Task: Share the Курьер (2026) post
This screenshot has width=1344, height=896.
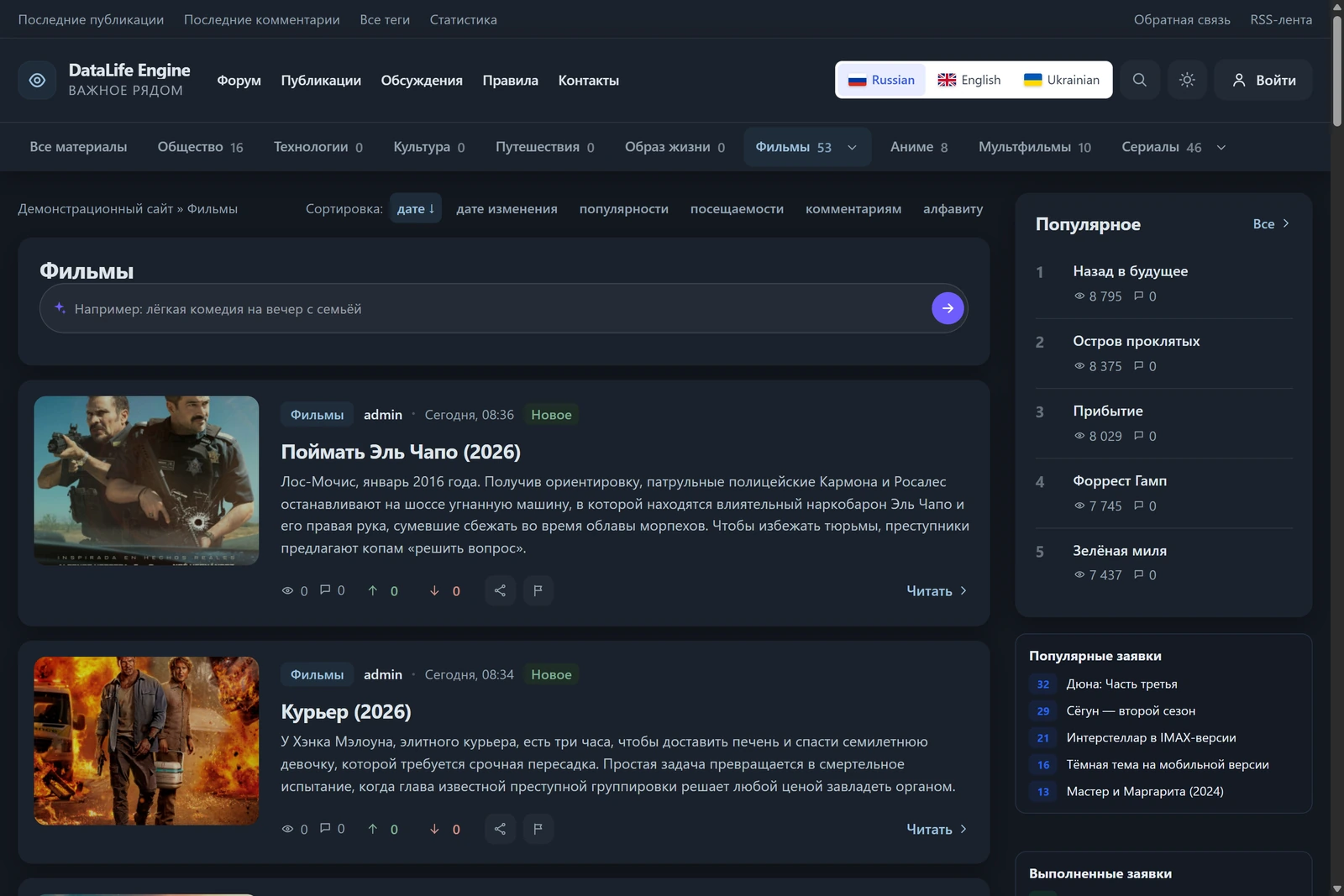Action: coord(500,829)
